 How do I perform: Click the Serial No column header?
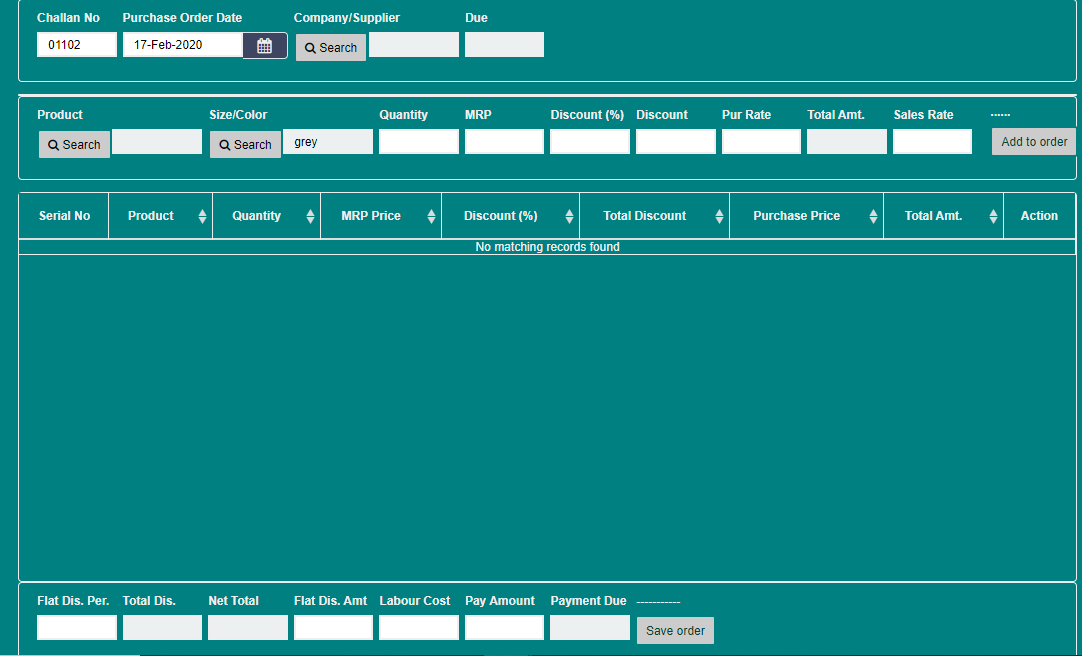point(64,216)
